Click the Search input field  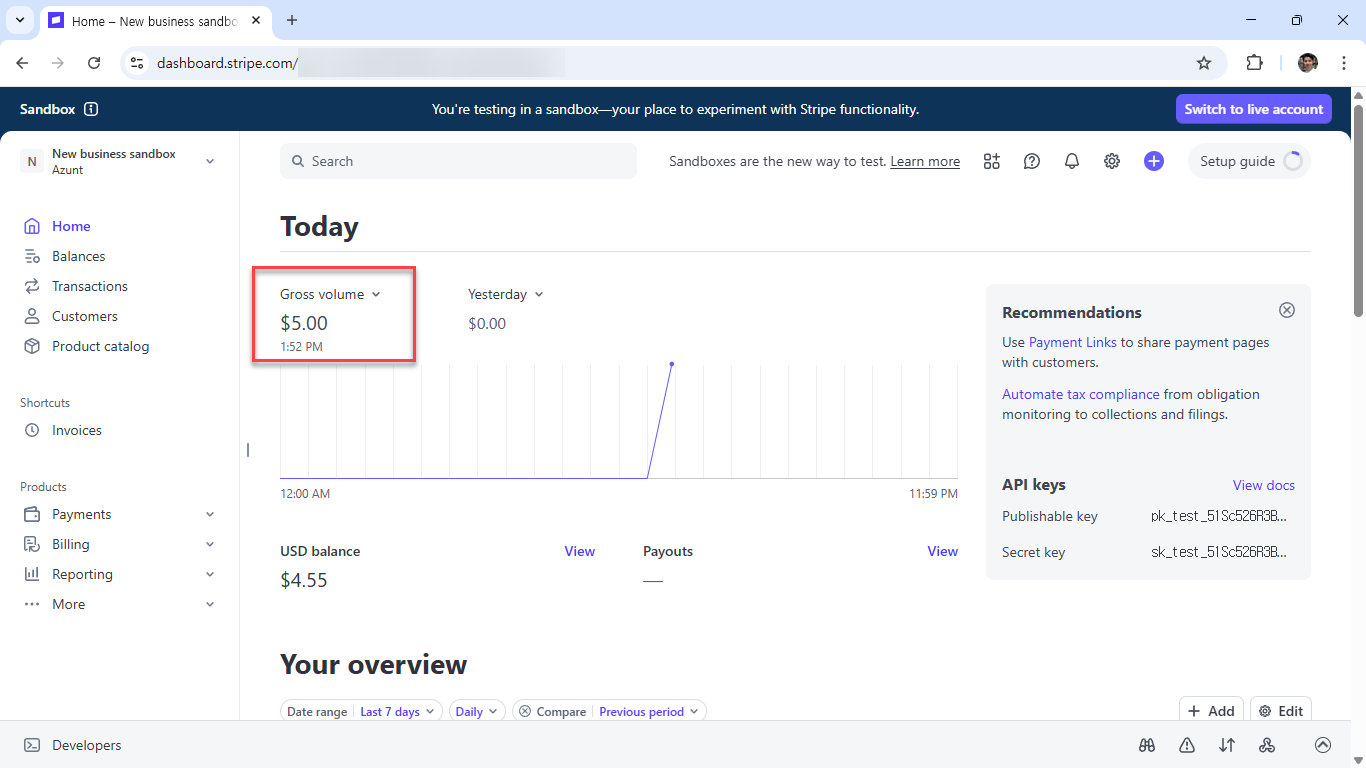[458, 161]
